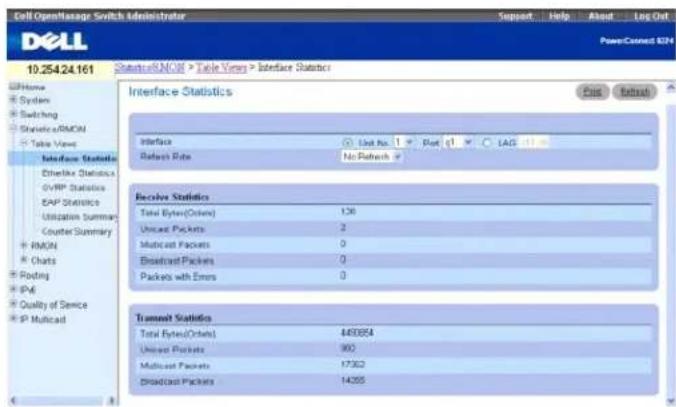Go to Statistics/RMON breadcrumb link
Viewport: 676px width, 407px height.
tap(149, 68)
